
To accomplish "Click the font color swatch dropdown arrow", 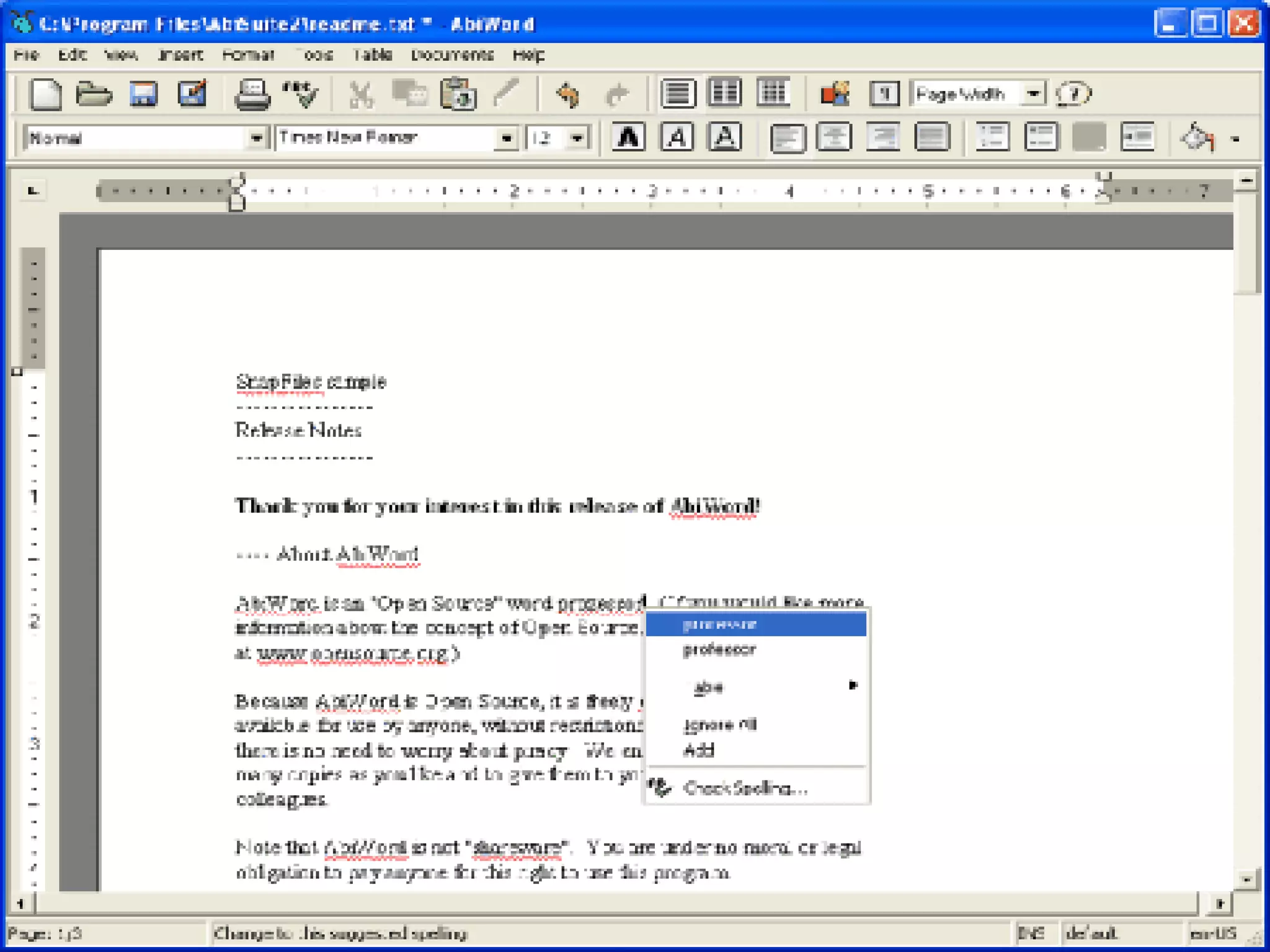I will (x=1235, y=139).
